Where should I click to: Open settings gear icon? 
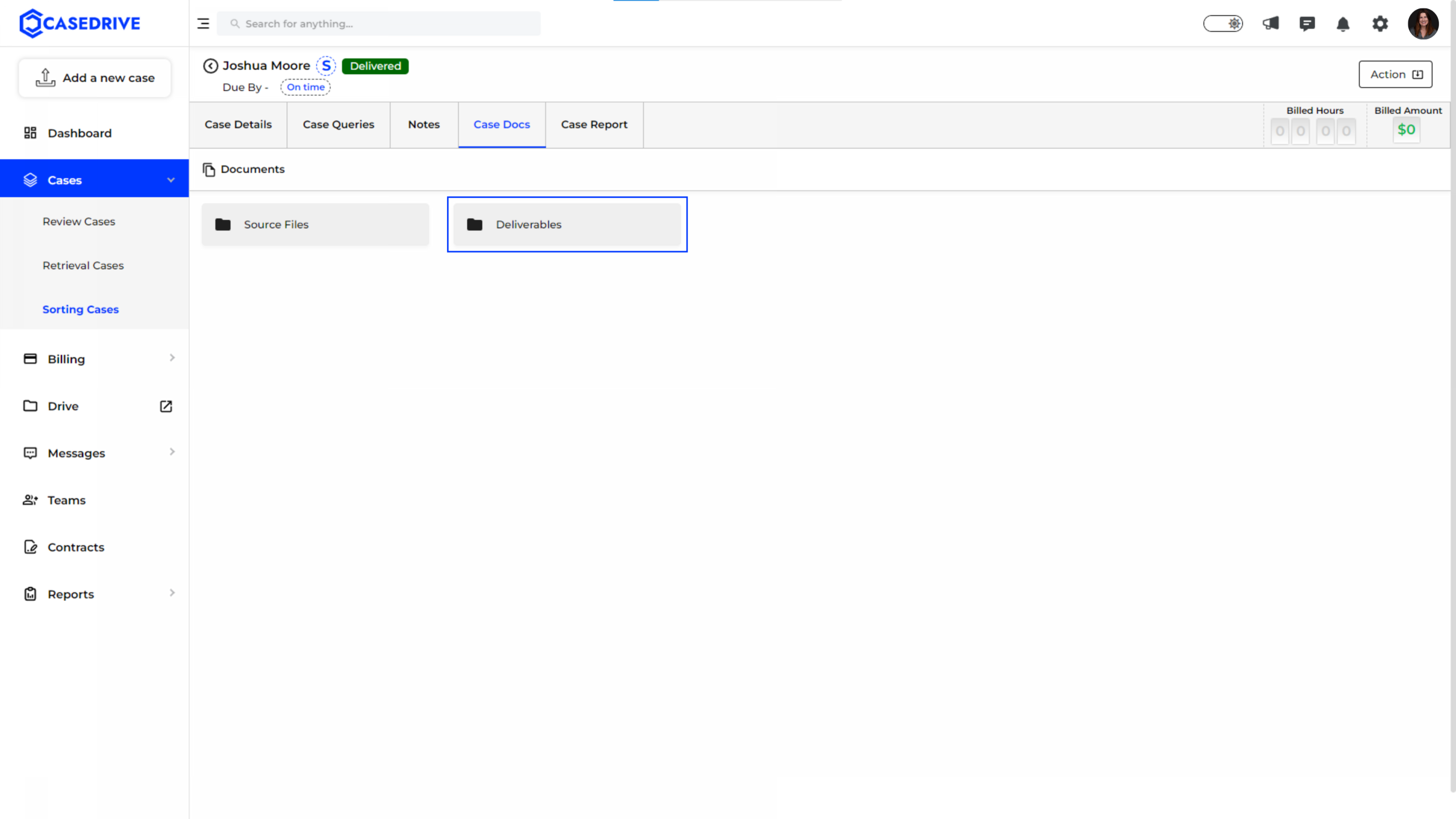tap(1380, 24)
